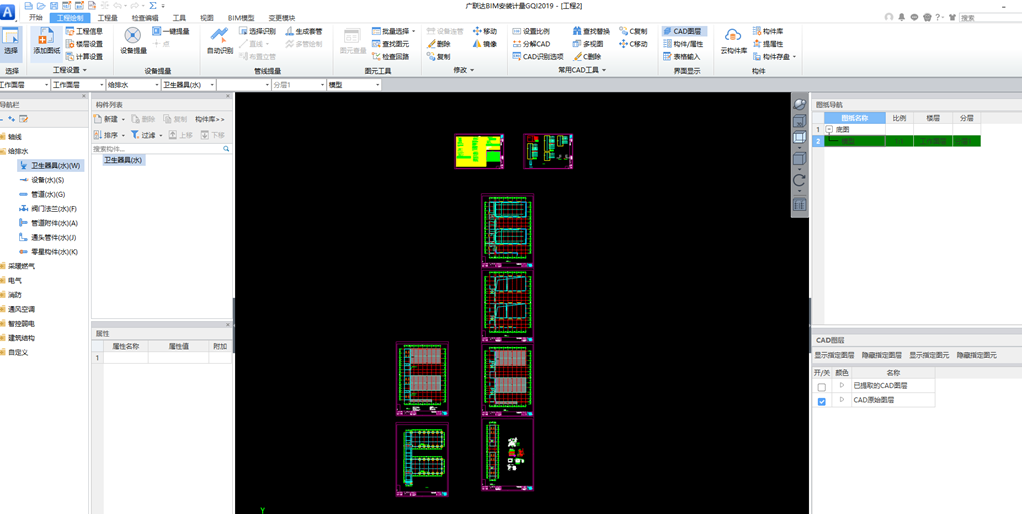This screenshot has width=1022, height=514.
Task: Check the 已提取的CAD图层 checkbox
Action: click(822, 386)
